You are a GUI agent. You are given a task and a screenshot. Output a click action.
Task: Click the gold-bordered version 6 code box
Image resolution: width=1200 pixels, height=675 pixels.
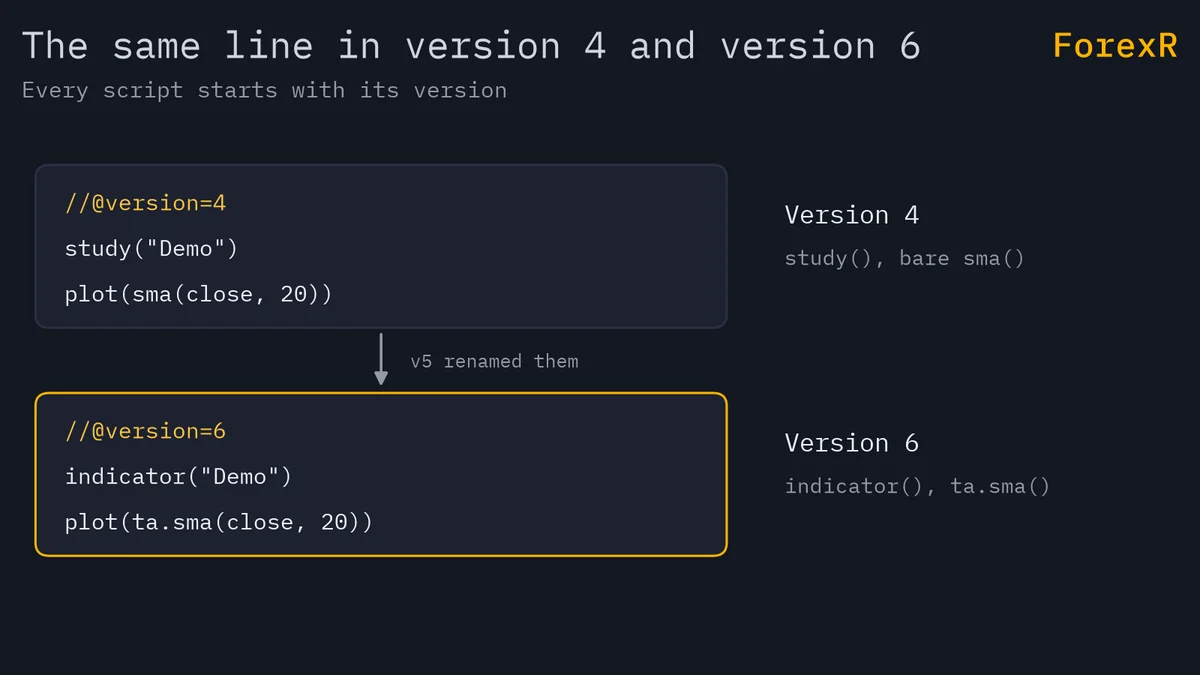pyautogui.click(x=381, y=474)
